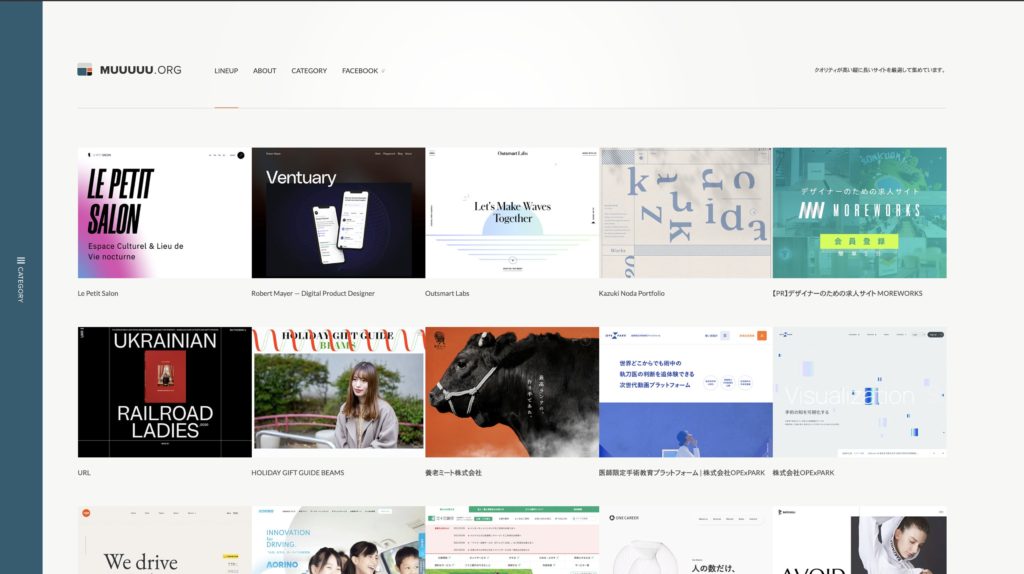1024x574 pixels.
Task: Open the green and pink news site thumbnail
Action: [x=512, y=540]
